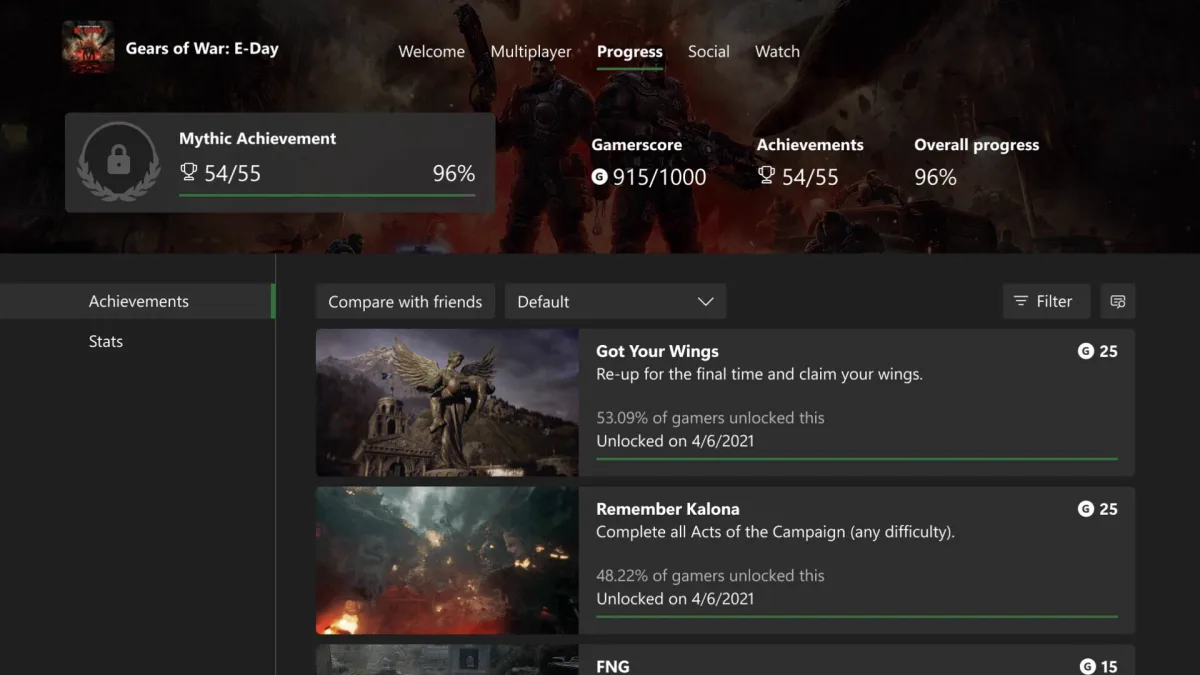The image size is (1200, 675).
Task: Click the Mythic Achievement green progress bar
Action: click(327, 195)
